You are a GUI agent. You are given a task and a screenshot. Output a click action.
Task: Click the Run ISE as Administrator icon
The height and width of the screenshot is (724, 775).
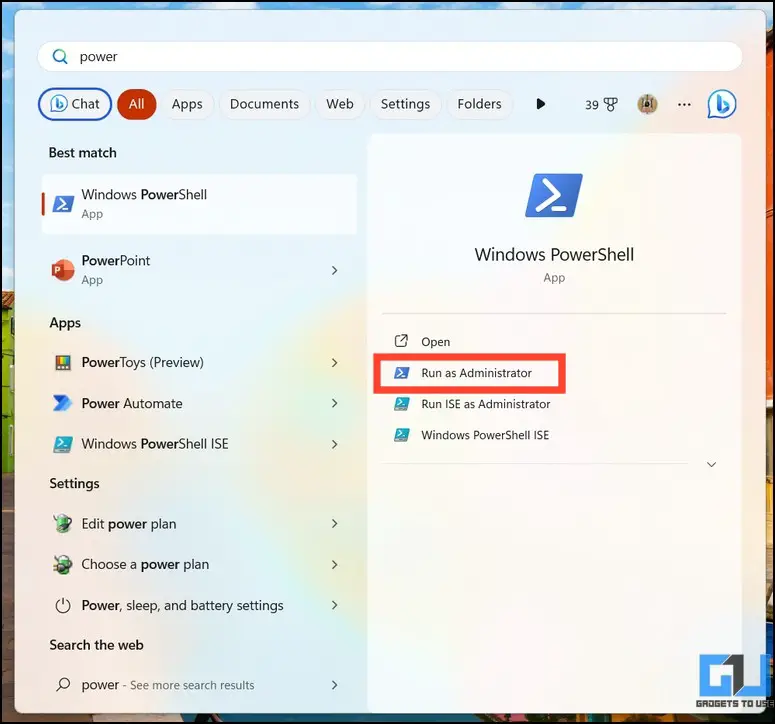pos(401,404)
